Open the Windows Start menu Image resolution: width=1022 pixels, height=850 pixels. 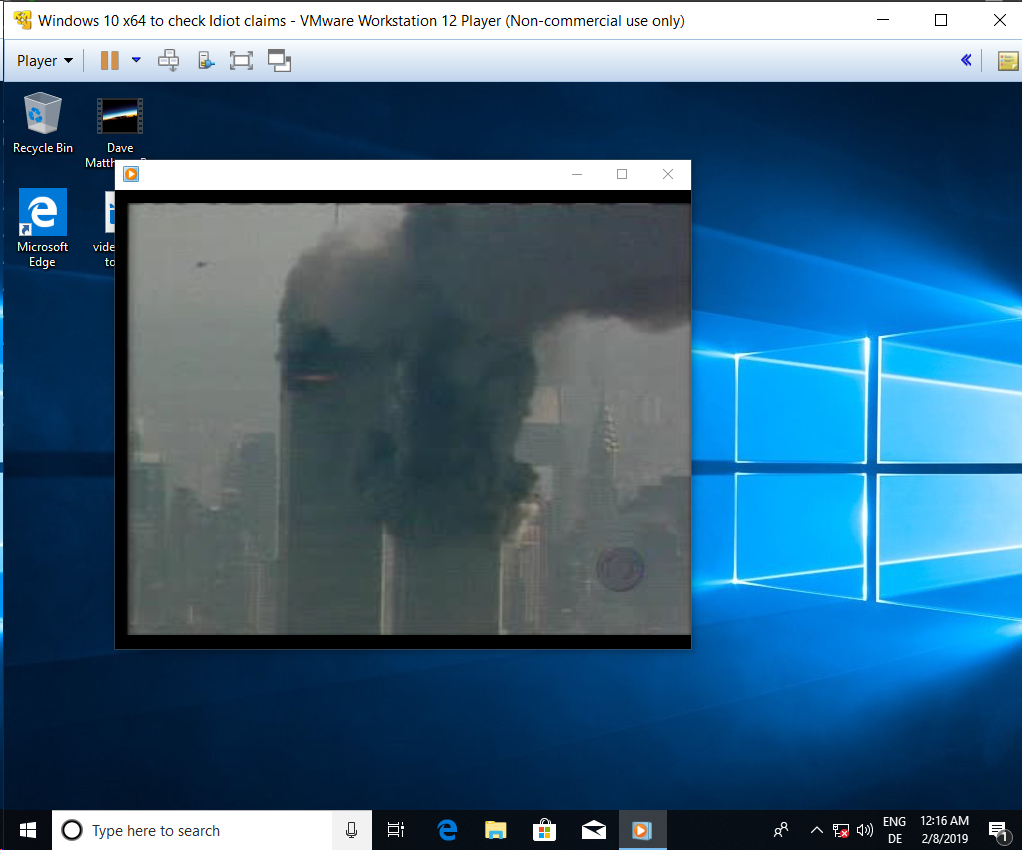point(27,830)
